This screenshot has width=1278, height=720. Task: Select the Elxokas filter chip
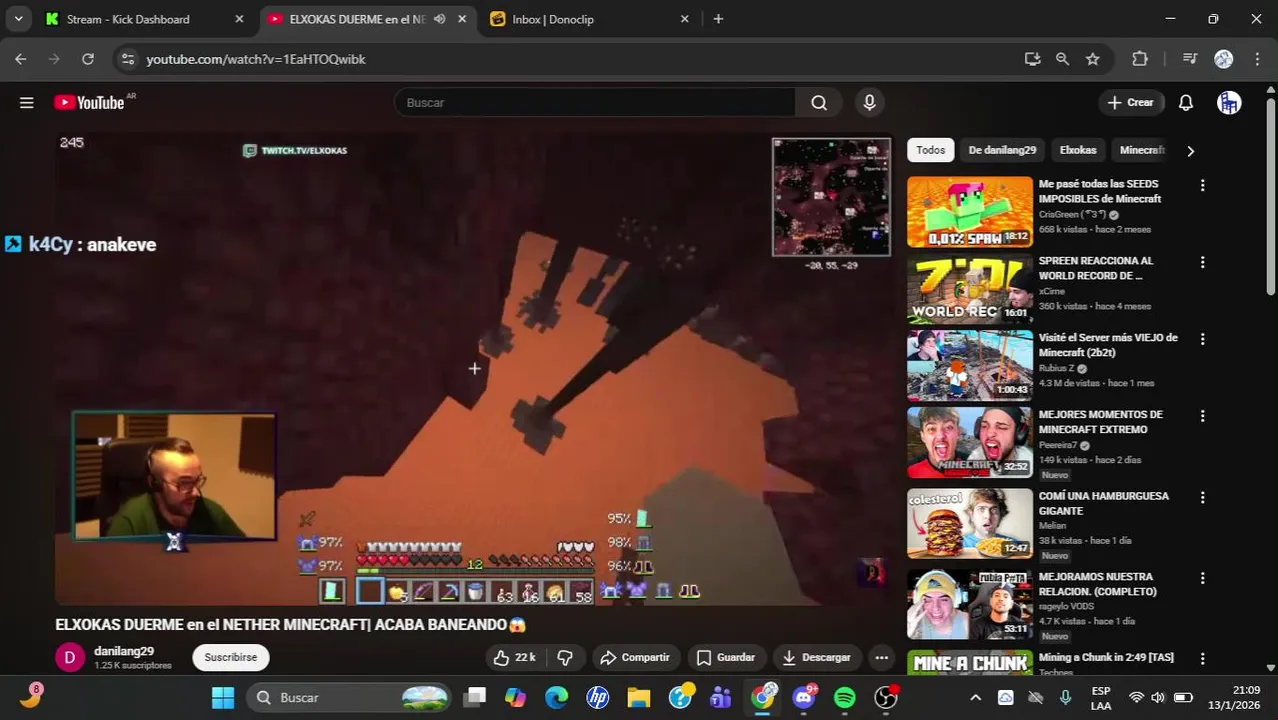(x=1078, y=150)
